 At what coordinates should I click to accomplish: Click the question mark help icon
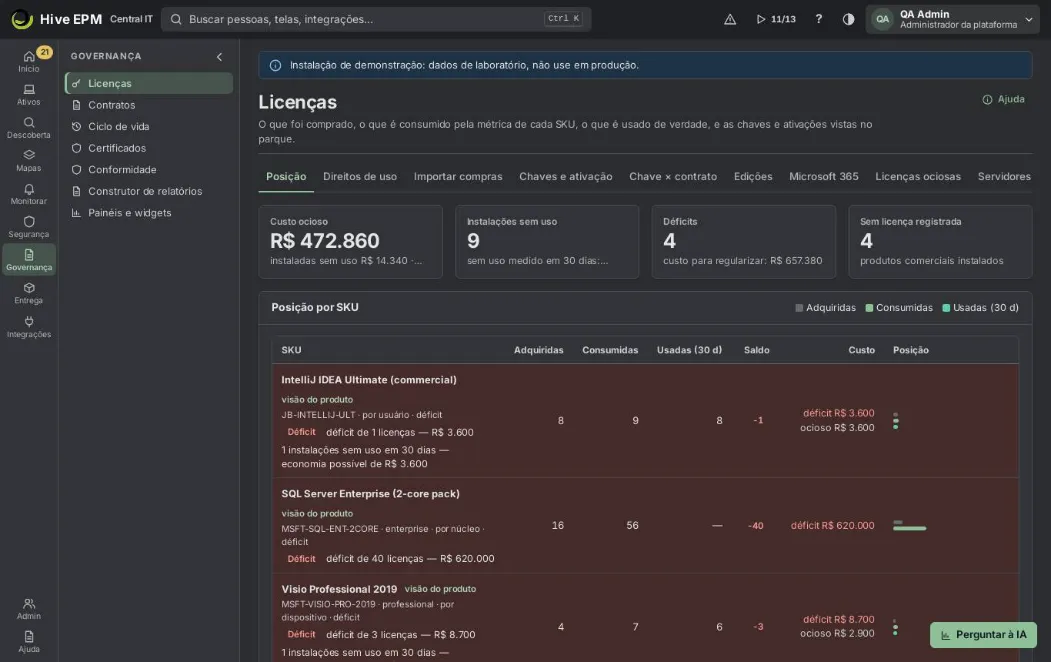[818, 19]
